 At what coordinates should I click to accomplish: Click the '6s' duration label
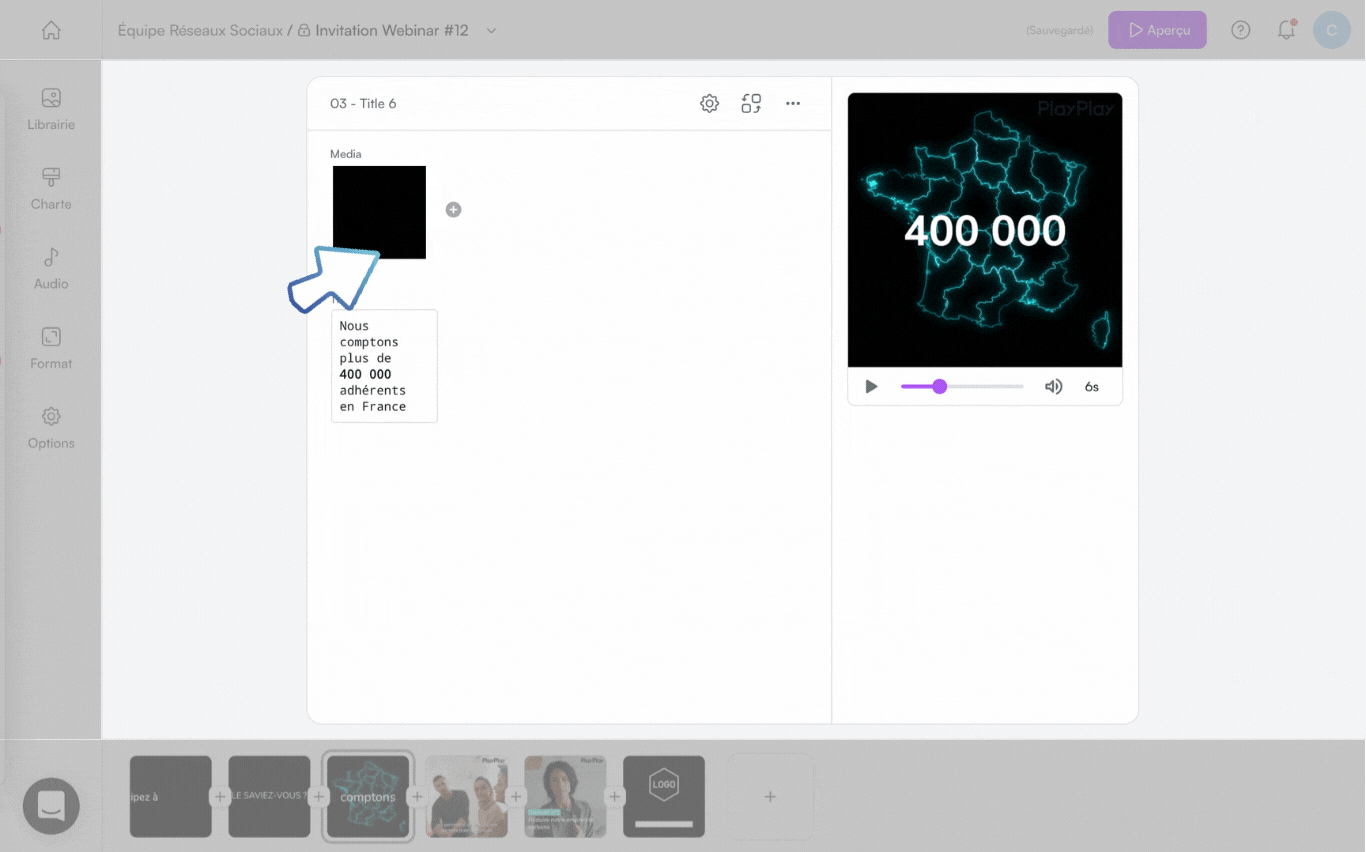point(1092,387)
